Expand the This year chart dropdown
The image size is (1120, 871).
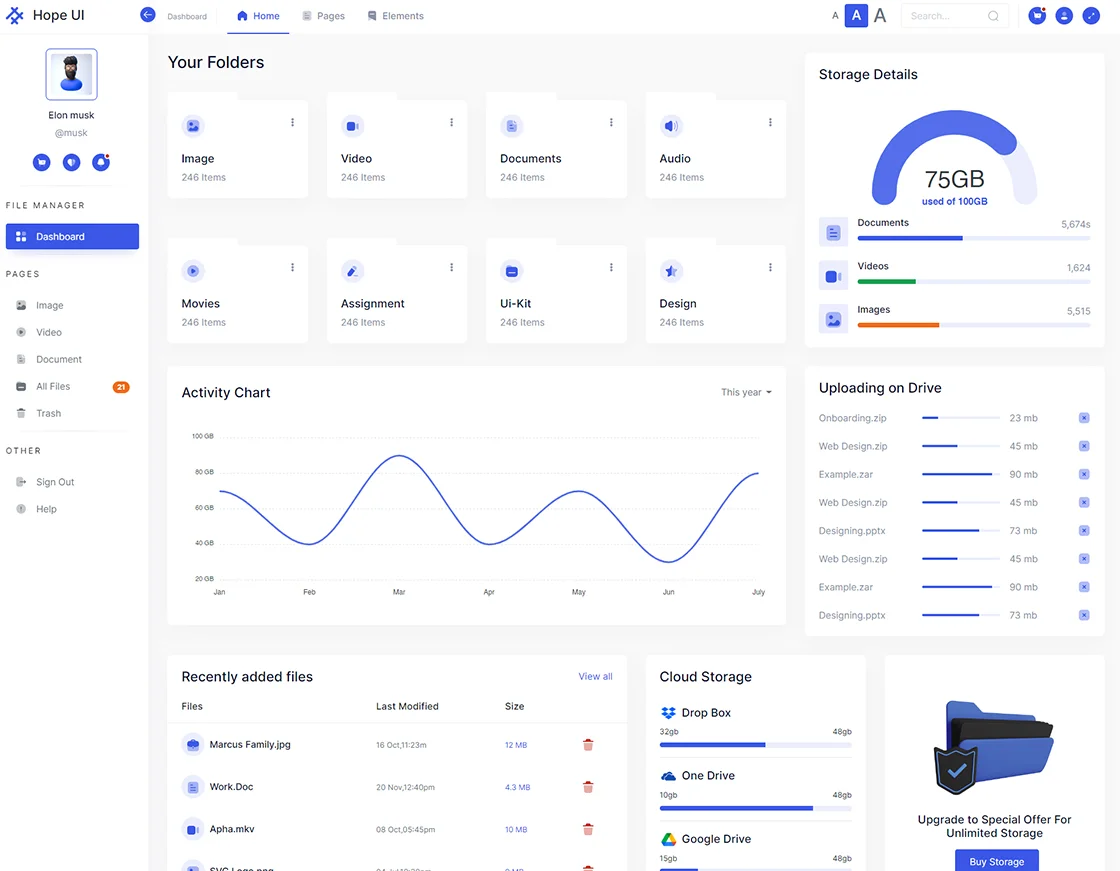(746, 393)
